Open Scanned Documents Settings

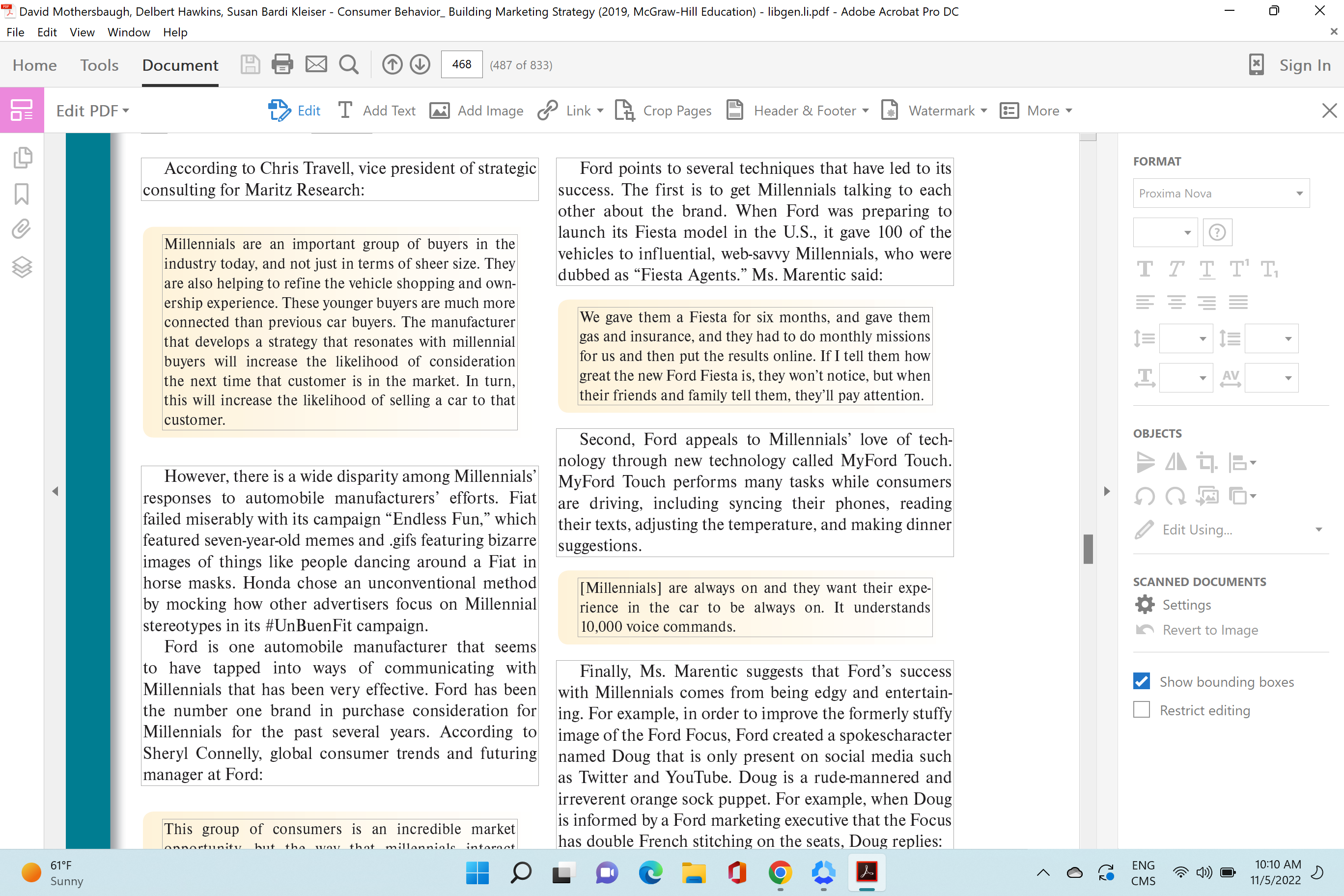click(1173, 605)
